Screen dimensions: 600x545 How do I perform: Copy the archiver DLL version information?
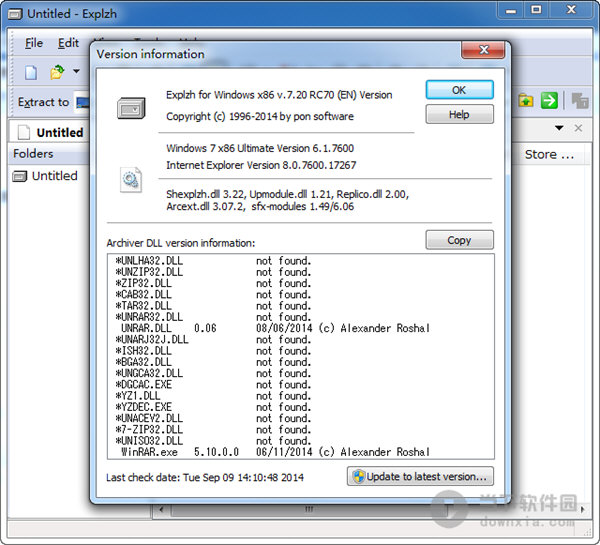[460, 240]
